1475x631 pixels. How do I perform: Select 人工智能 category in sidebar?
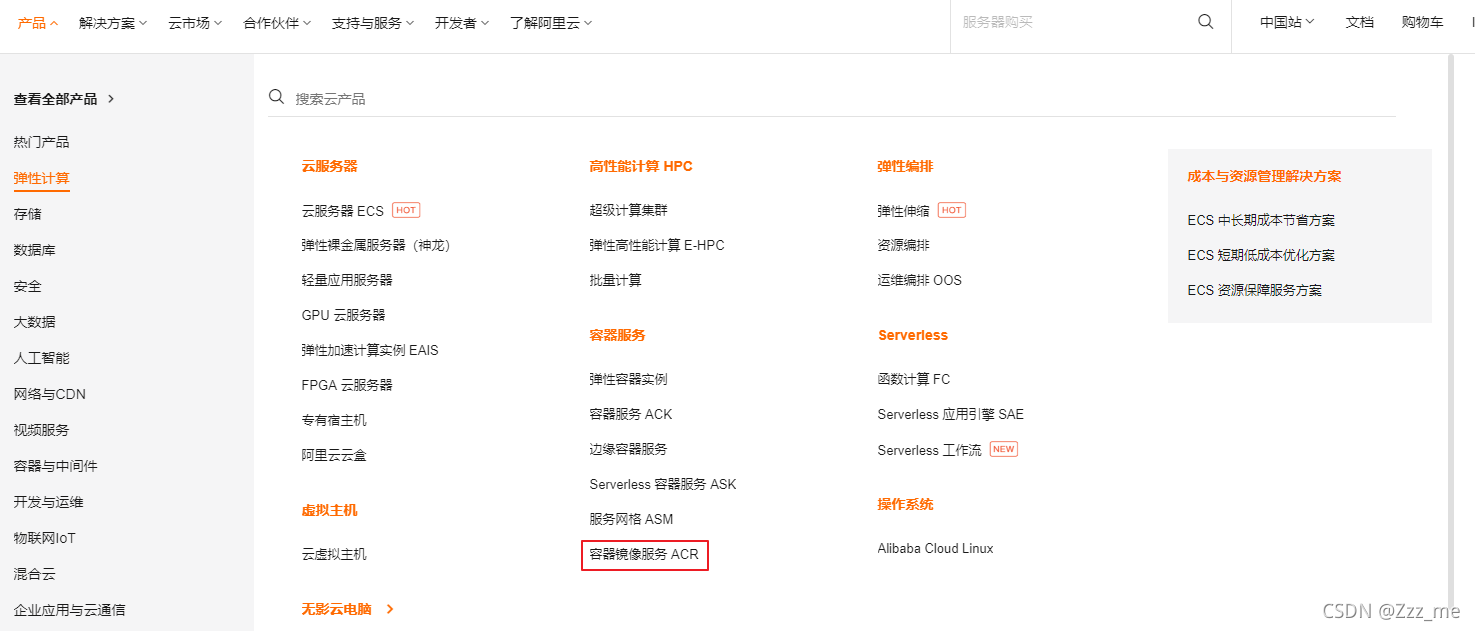[x=41, y=358]
